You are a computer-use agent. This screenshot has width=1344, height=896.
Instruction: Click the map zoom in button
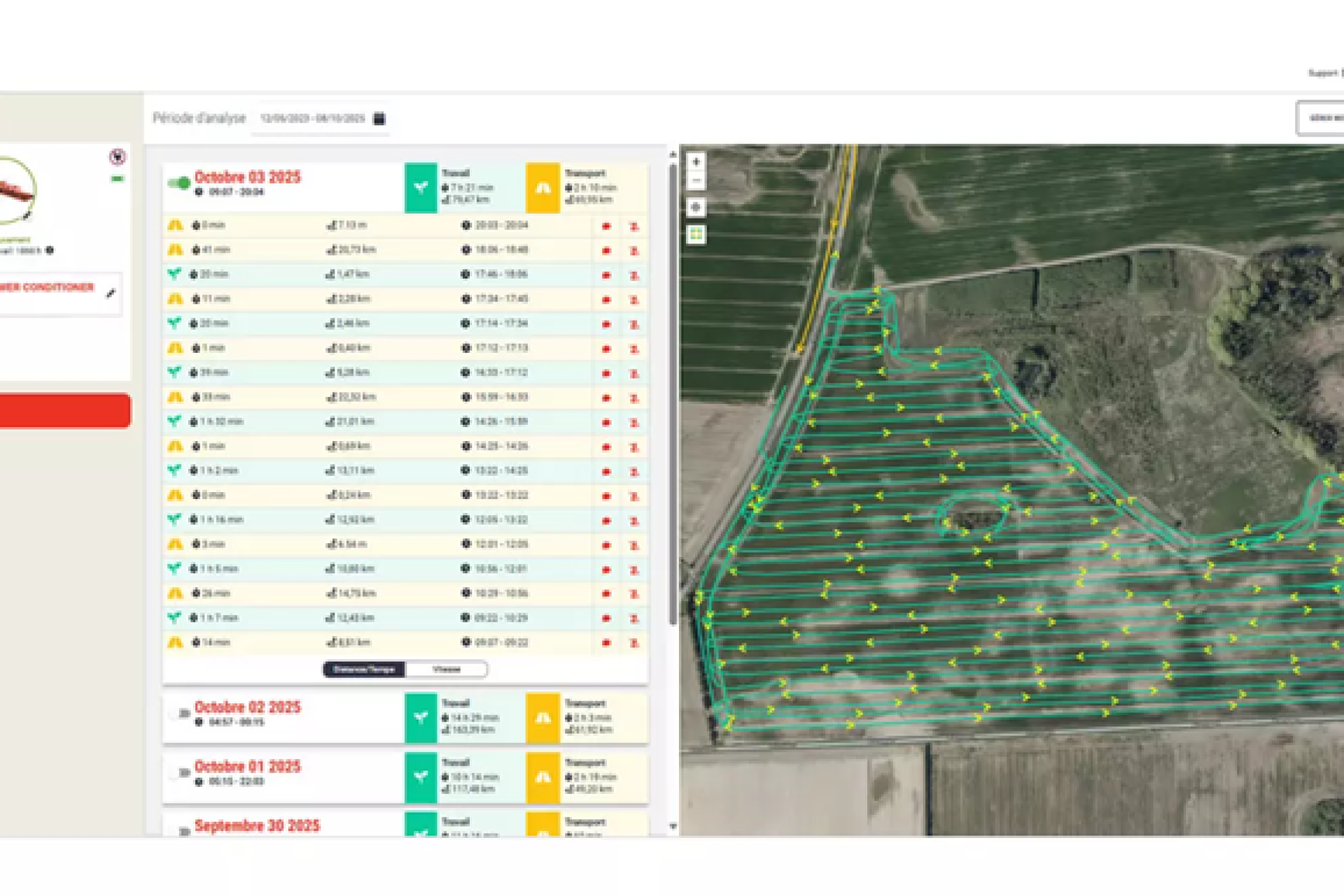pyautogui.click(x=696, y=162)
